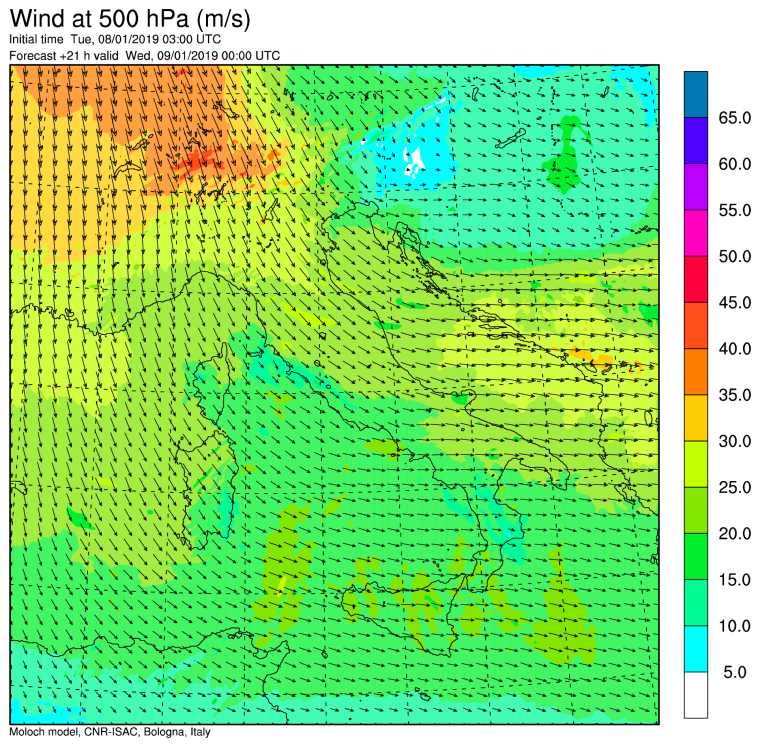Click the 50.0 colorbar label
This screenshot has width=760, height=747.
[735, 256]
